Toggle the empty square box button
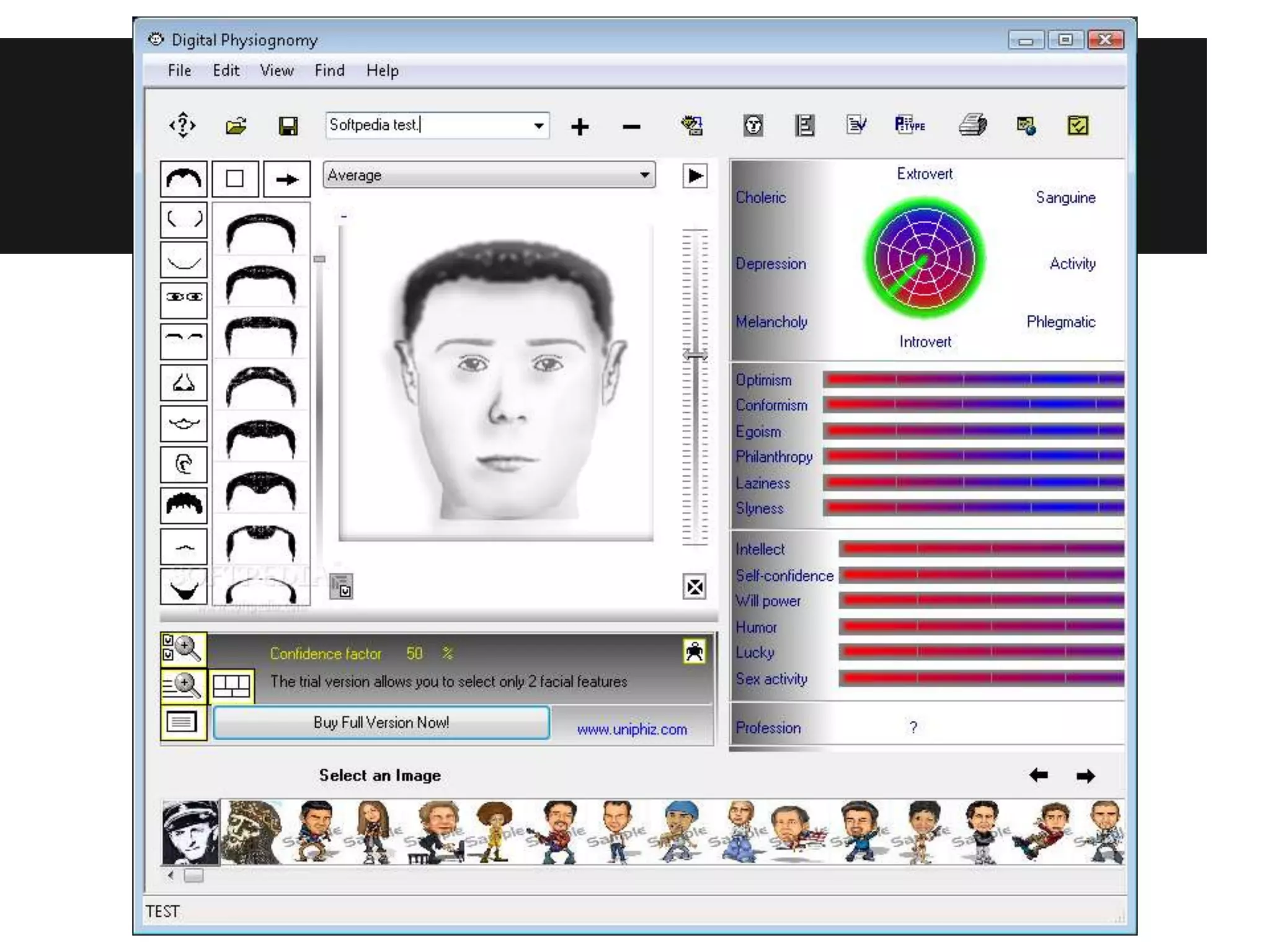Image resolution: width=1270 pixels, height=952 pixels. click(235, 179)
